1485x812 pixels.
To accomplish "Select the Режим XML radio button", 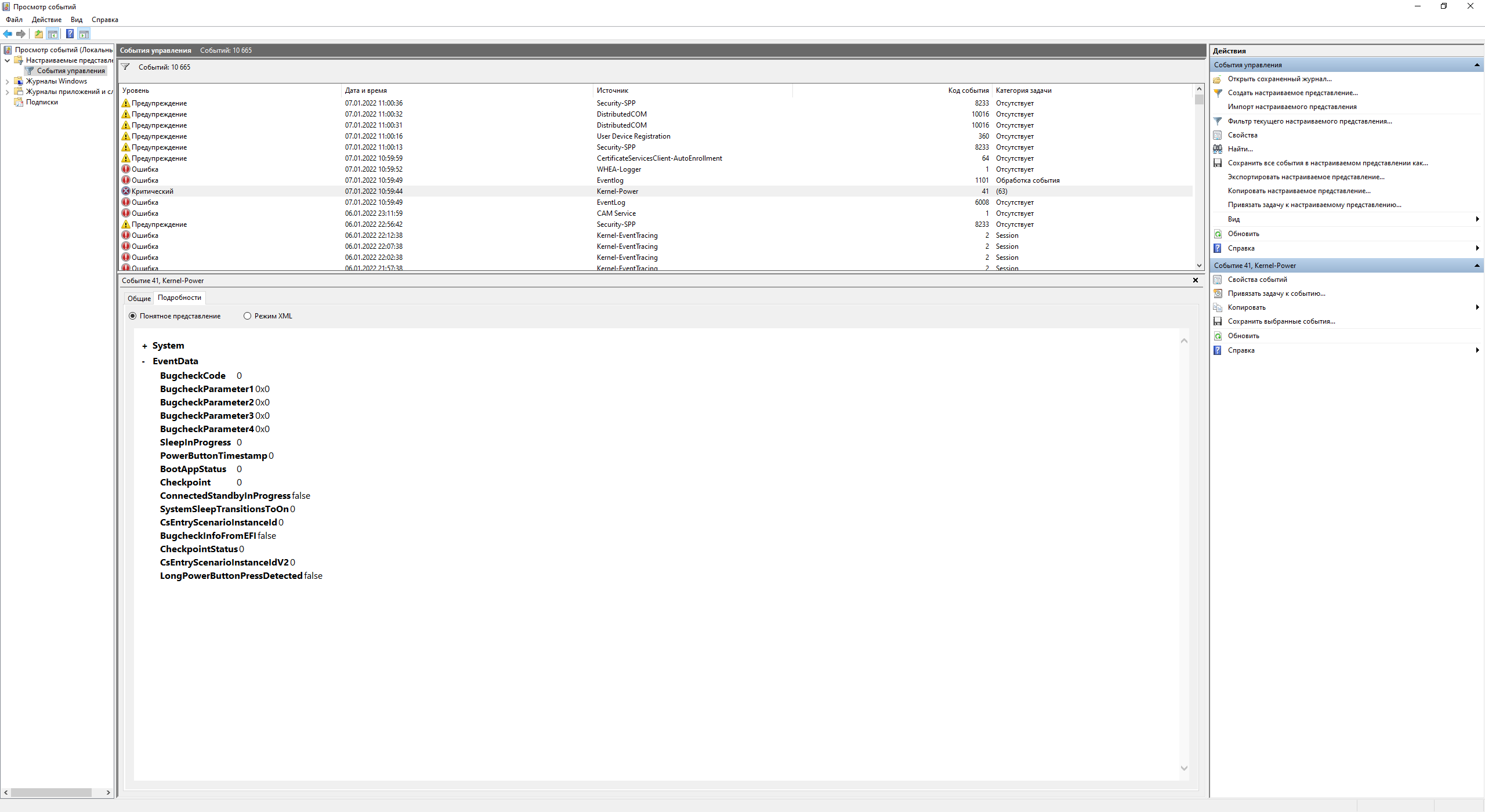I will [248, 316].
